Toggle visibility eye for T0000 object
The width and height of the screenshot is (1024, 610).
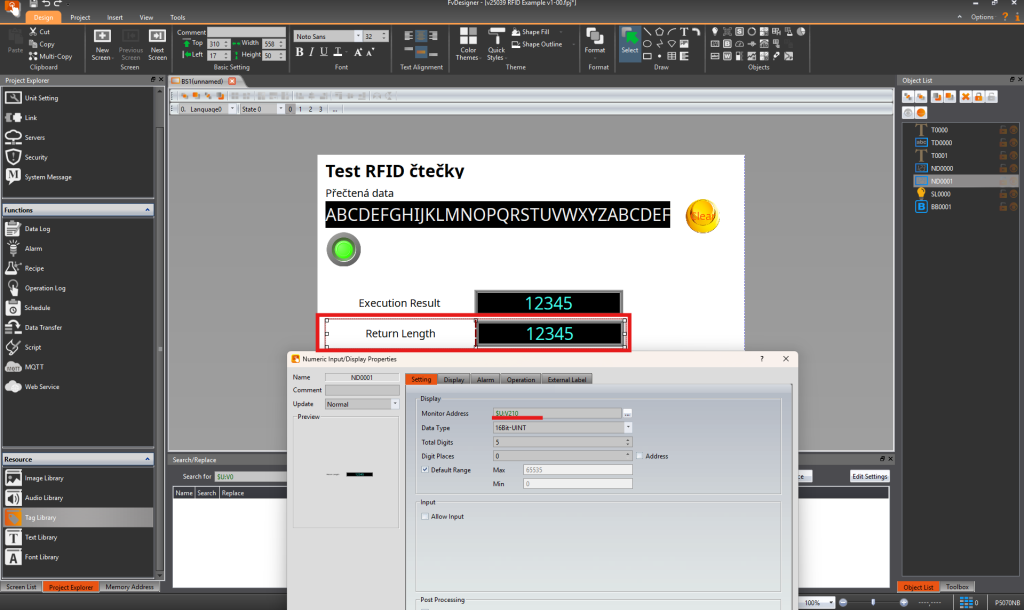point(1013,130)
